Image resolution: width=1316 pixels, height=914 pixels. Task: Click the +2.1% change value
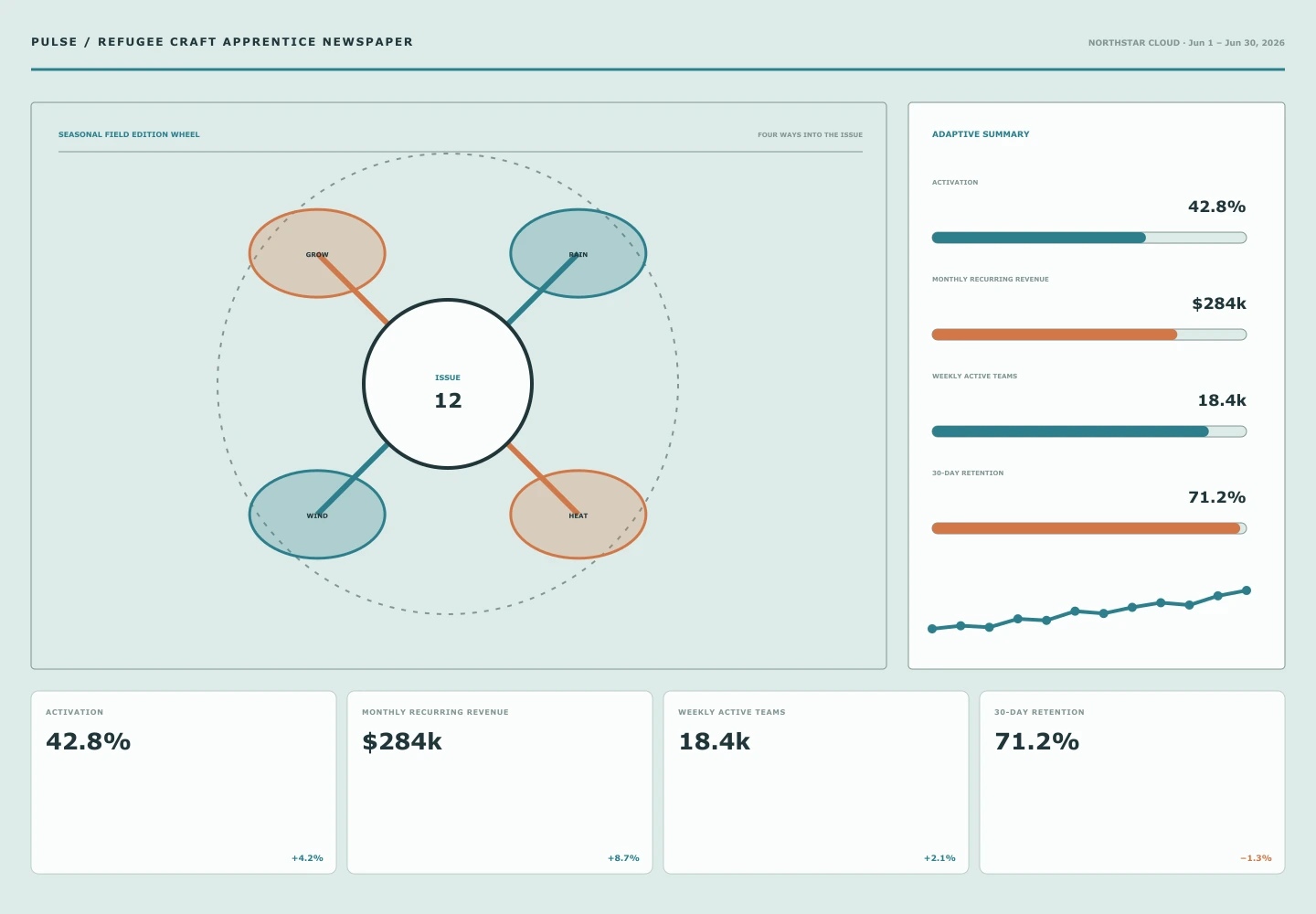point(939,858)
